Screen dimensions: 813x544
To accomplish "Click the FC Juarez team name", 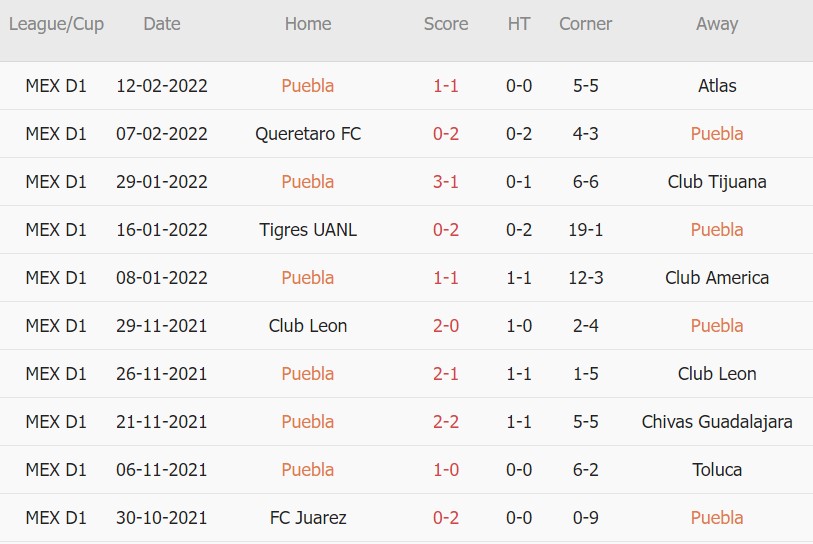I will (307, 518).
